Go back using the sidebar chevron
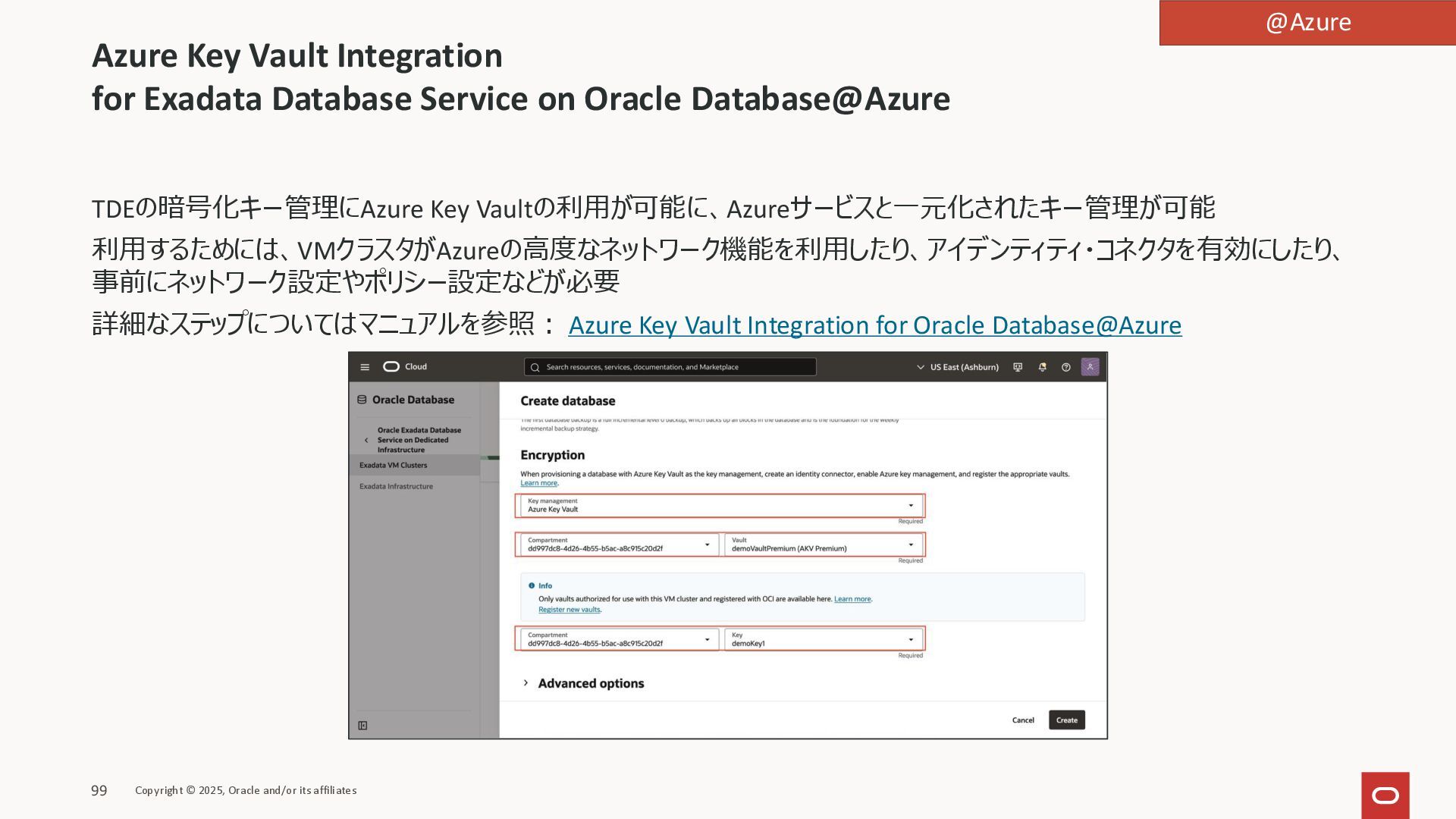Screen dimensions: 1456x819 point(366,440)
